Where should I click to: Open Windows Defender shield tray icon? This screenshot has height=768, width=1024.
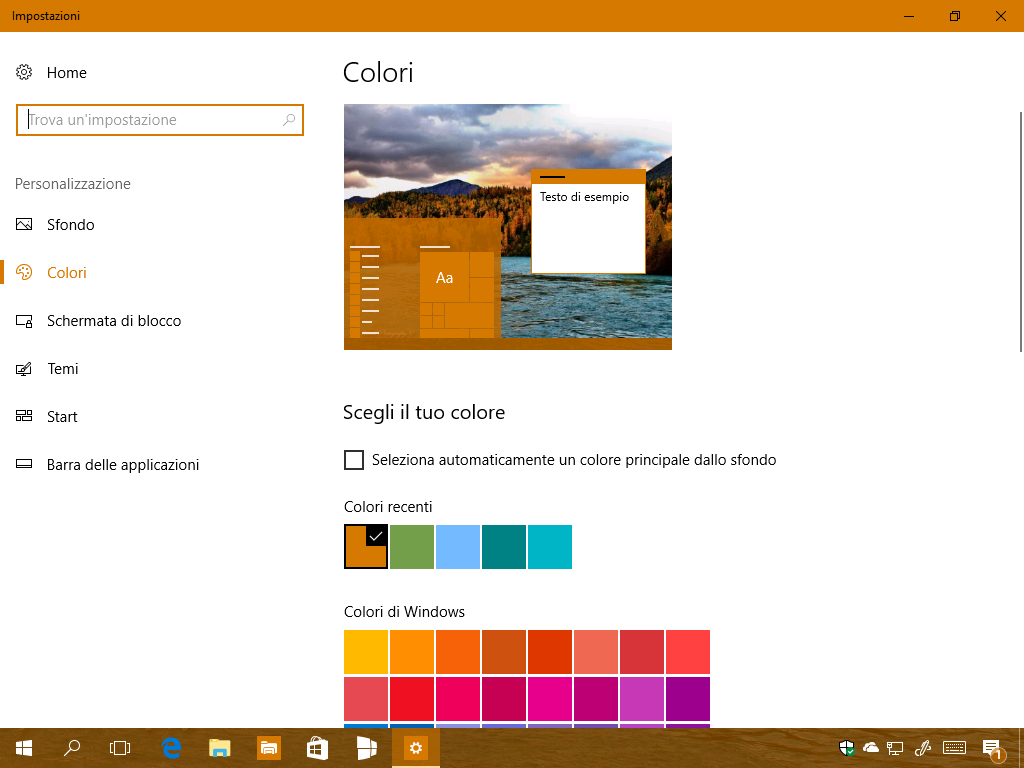coord(846,748)
